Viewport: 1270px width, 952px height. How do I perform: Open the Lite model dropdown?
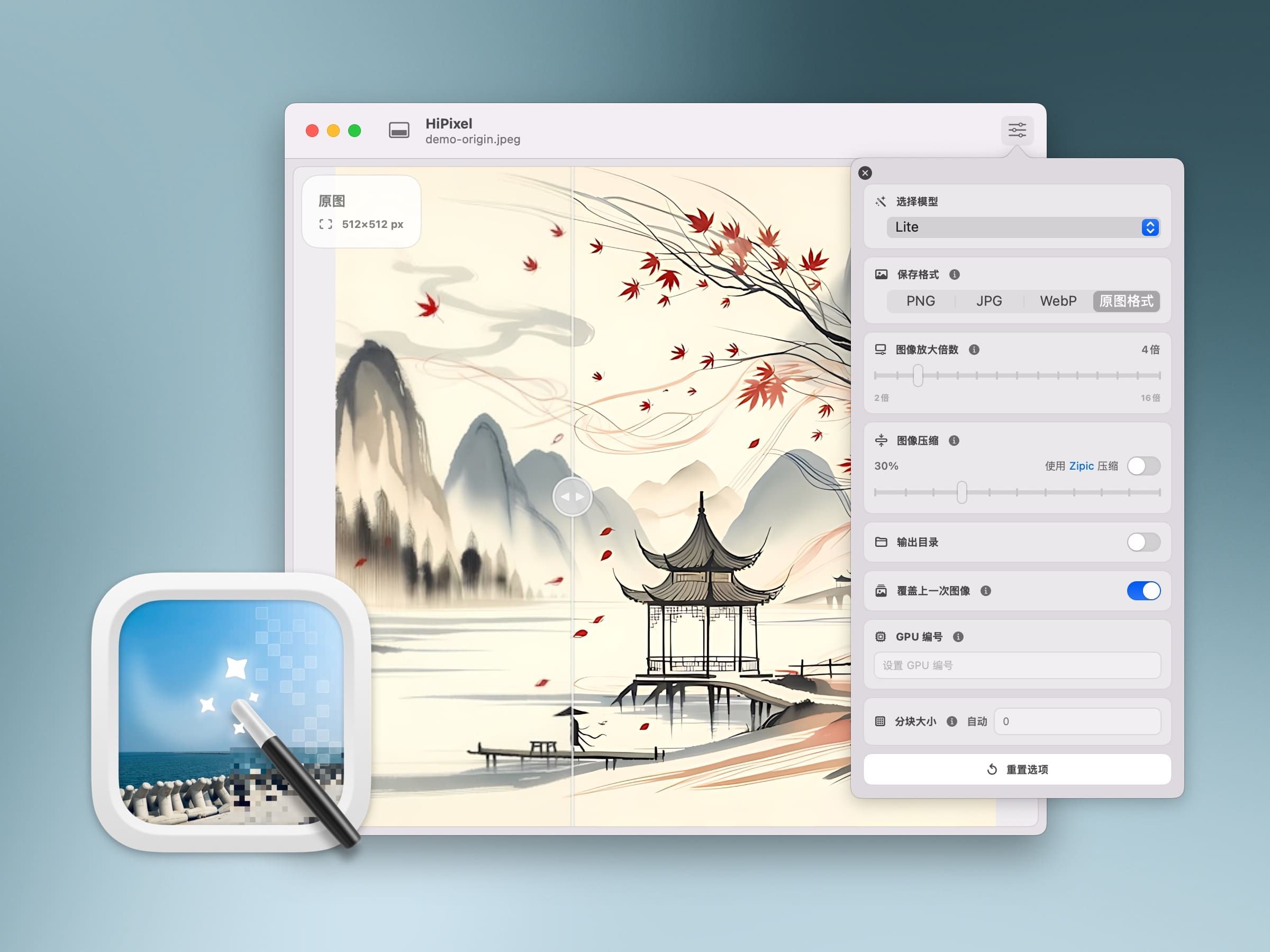coord(1013,227)
